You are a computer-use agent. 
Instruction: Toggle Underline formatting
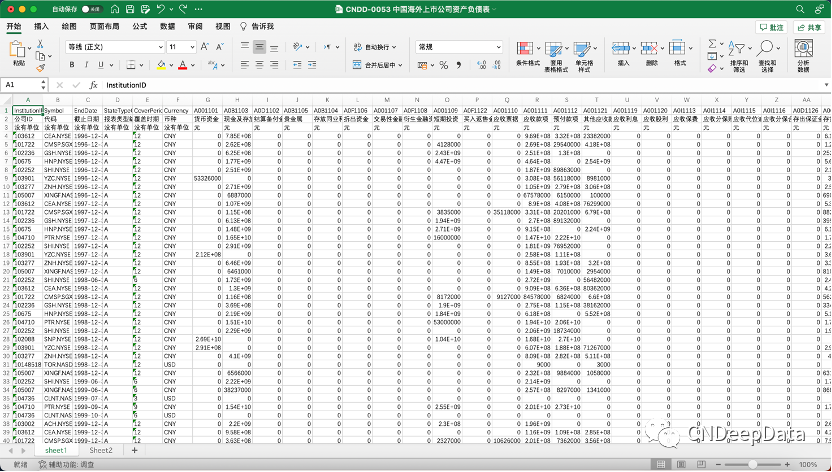tap(101, 65)
